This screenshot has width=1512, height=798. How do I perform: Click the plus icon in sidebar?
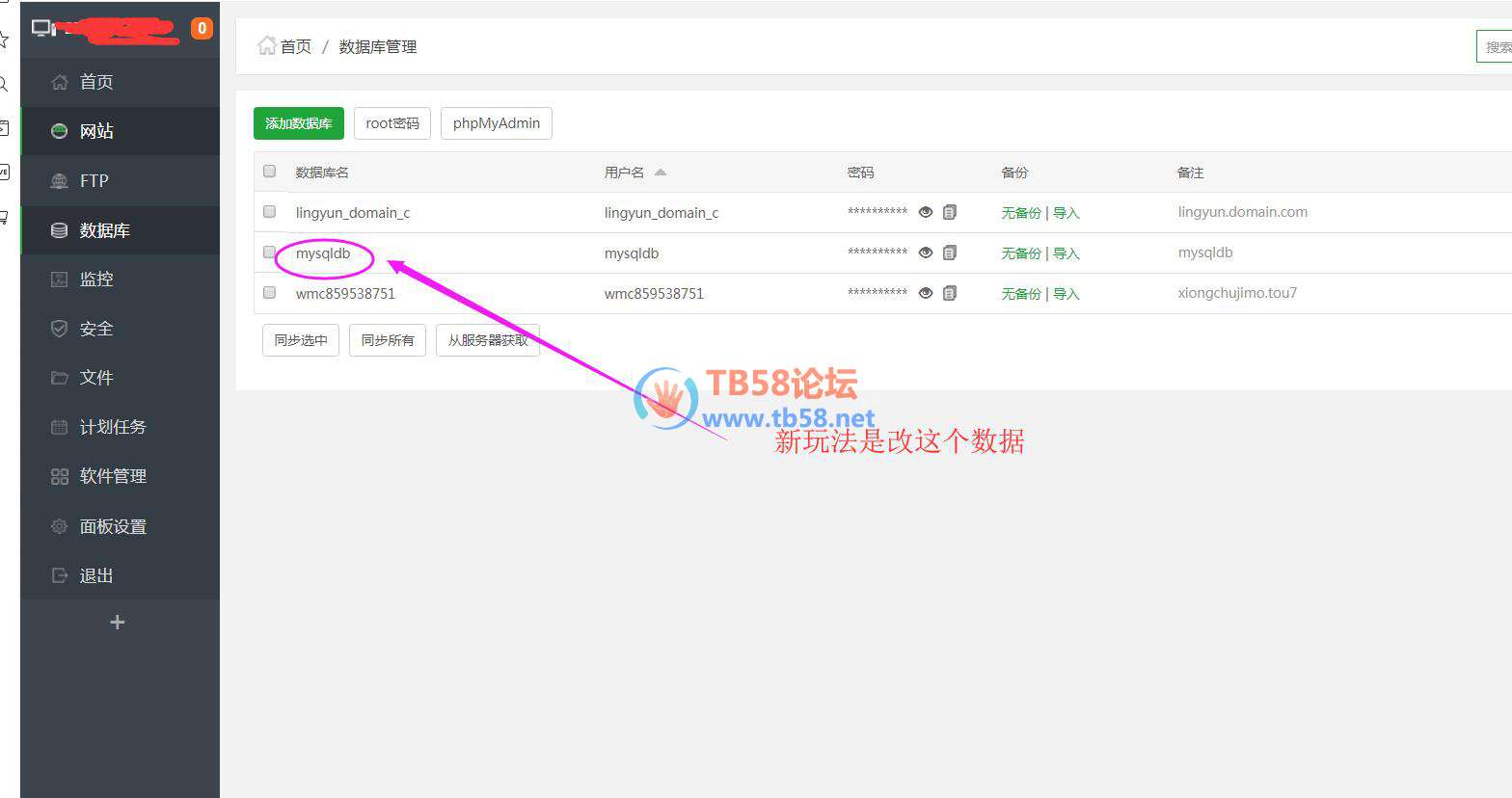pyautogui.click(x=118, y=623)
